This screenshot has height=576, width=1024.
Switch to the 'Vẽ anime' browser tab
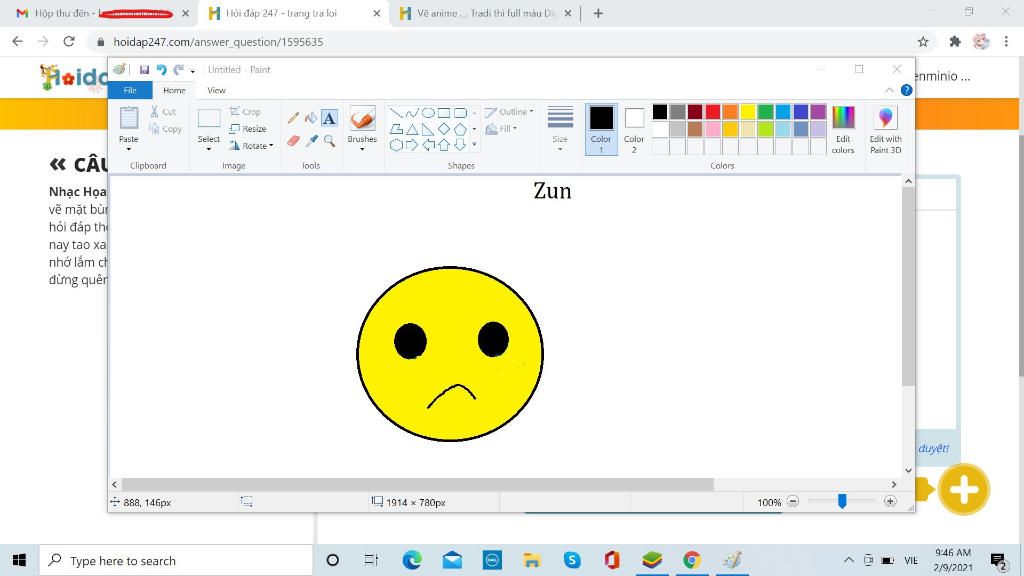(487, 13)
